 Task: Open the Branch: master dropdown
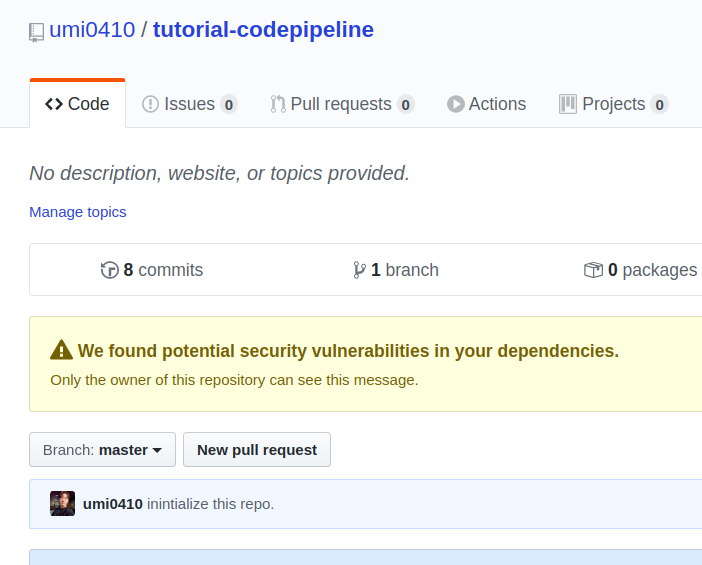point(102,450)
